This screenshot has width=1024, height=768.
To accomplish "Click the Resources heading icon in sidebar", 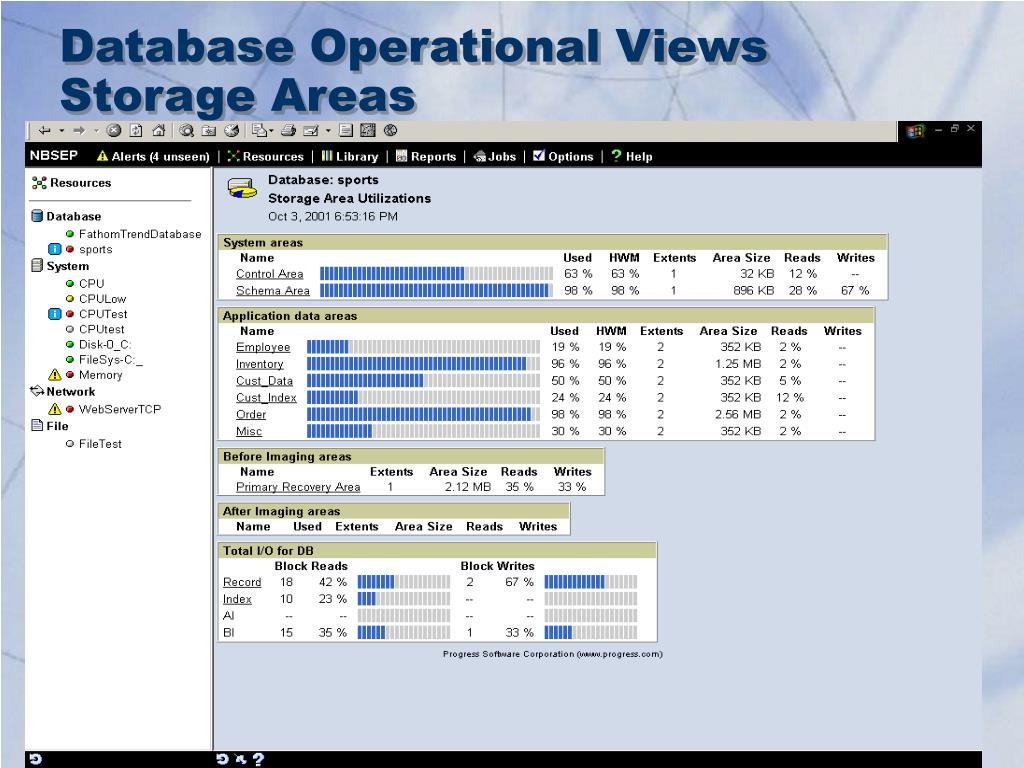I will [39, 183].
